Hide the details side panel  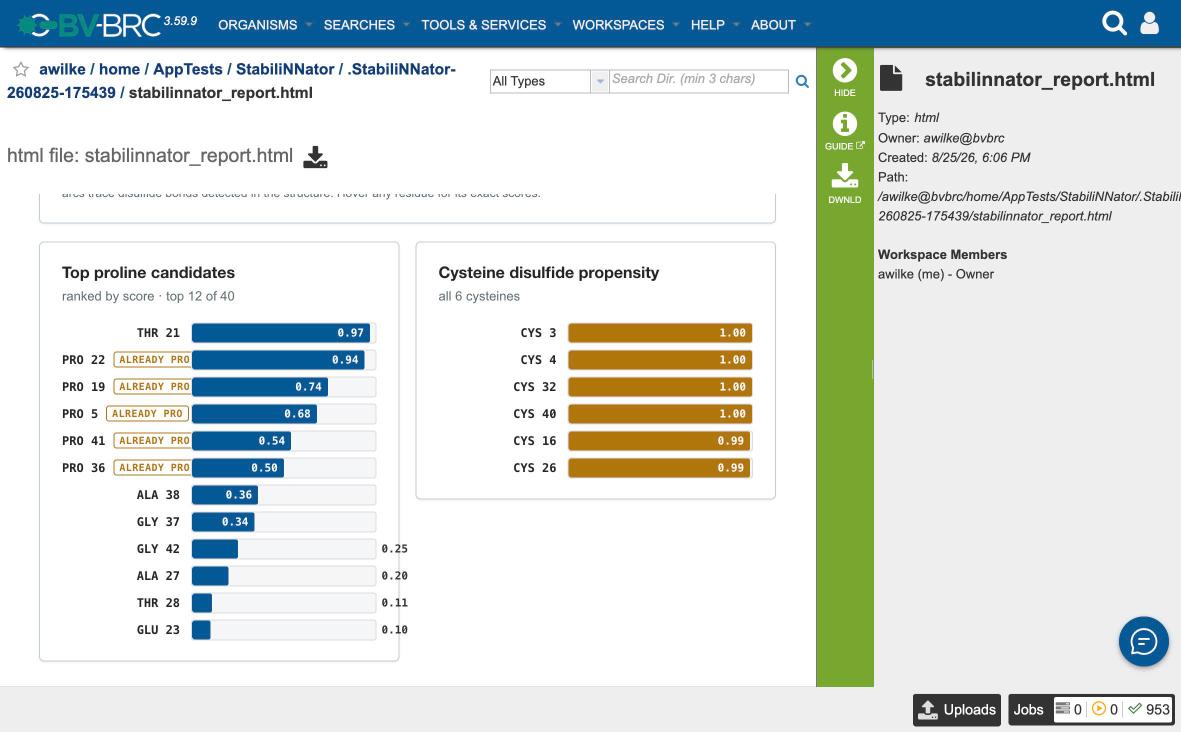[x=844, y=78]
